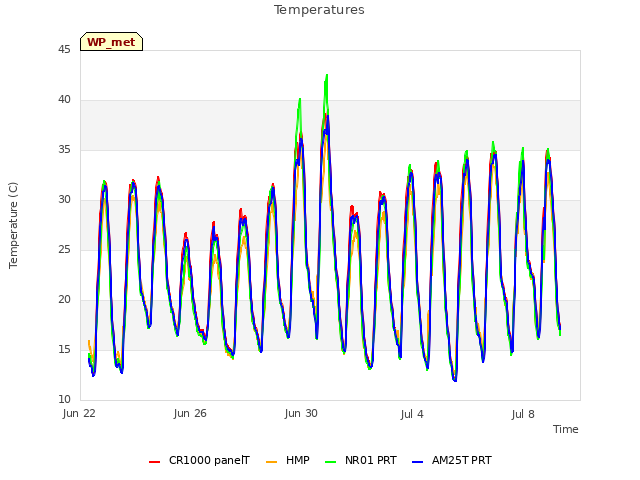The height and width of the screenshot is (480, 640).
Task: Click the Jun 26 x-axis tick label
Action: [190, 414]
